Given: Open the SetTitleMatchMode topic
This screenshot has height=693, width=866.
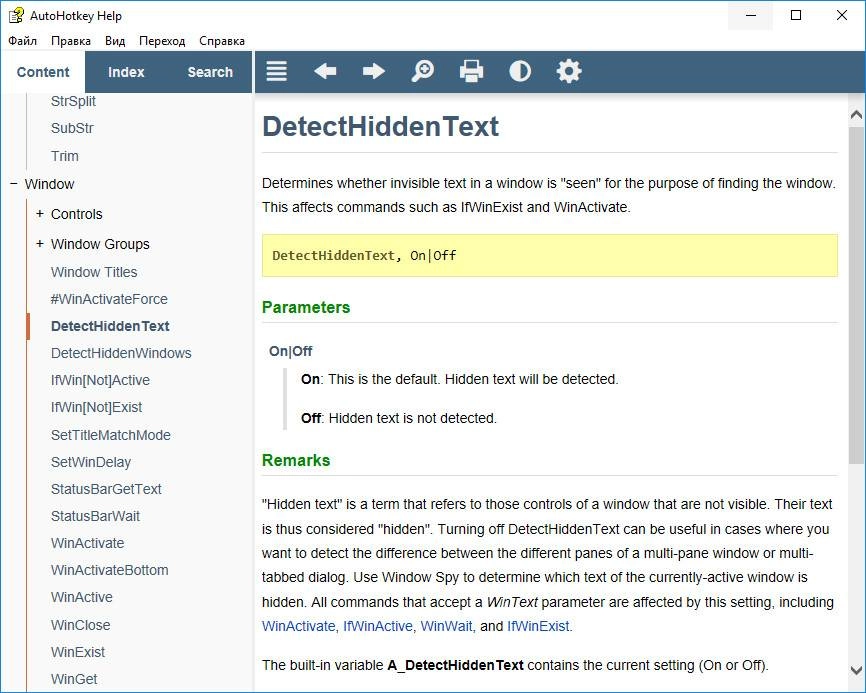Looking at the screenshot, I should coord(110,435).
